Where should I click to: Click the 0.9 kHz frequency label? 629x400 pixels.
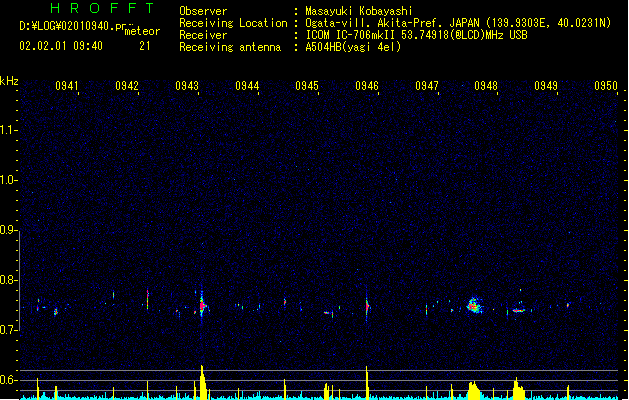tap(8, 230)
